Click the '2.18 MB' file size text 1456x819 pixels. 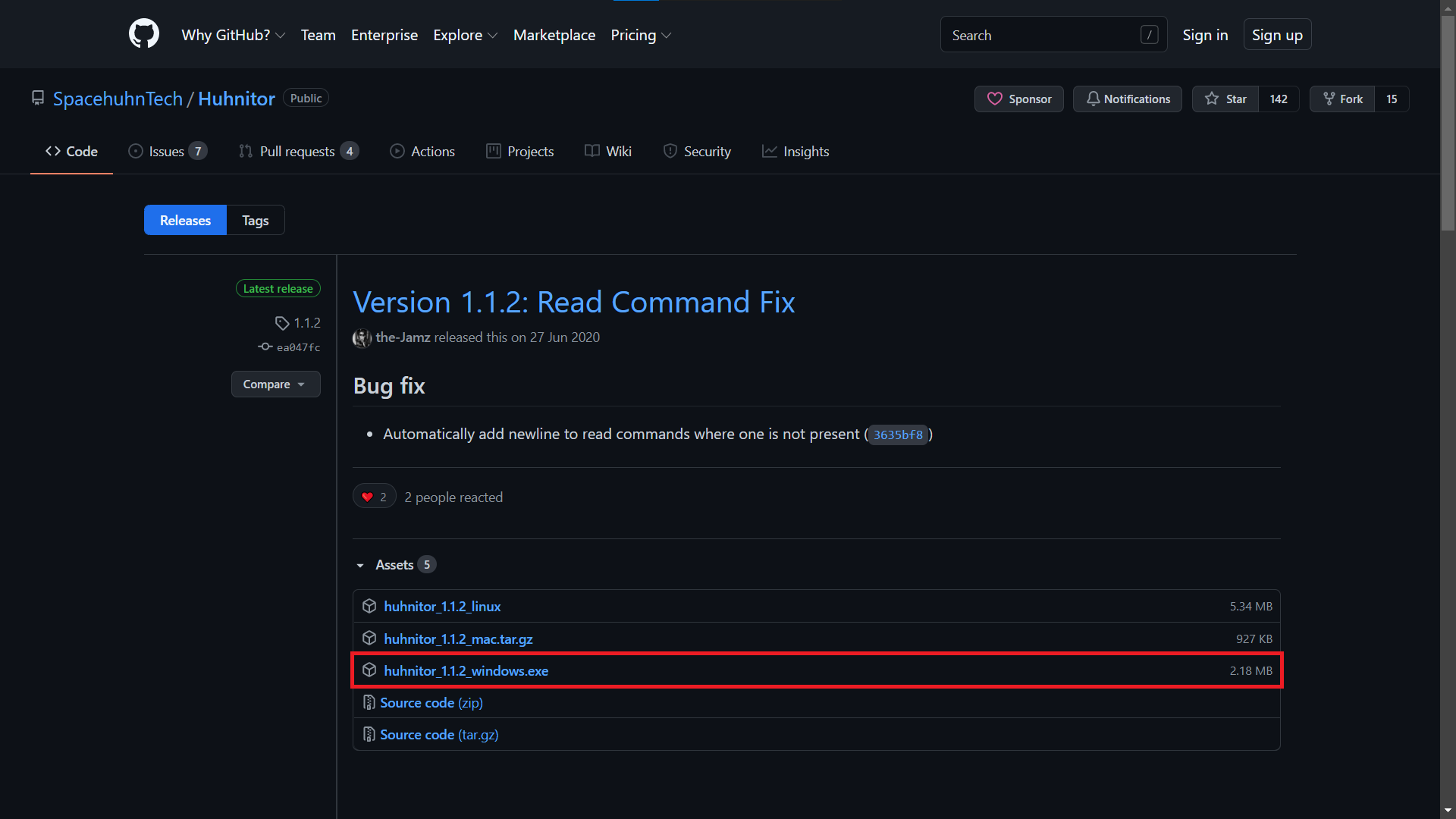point(1251,670)
